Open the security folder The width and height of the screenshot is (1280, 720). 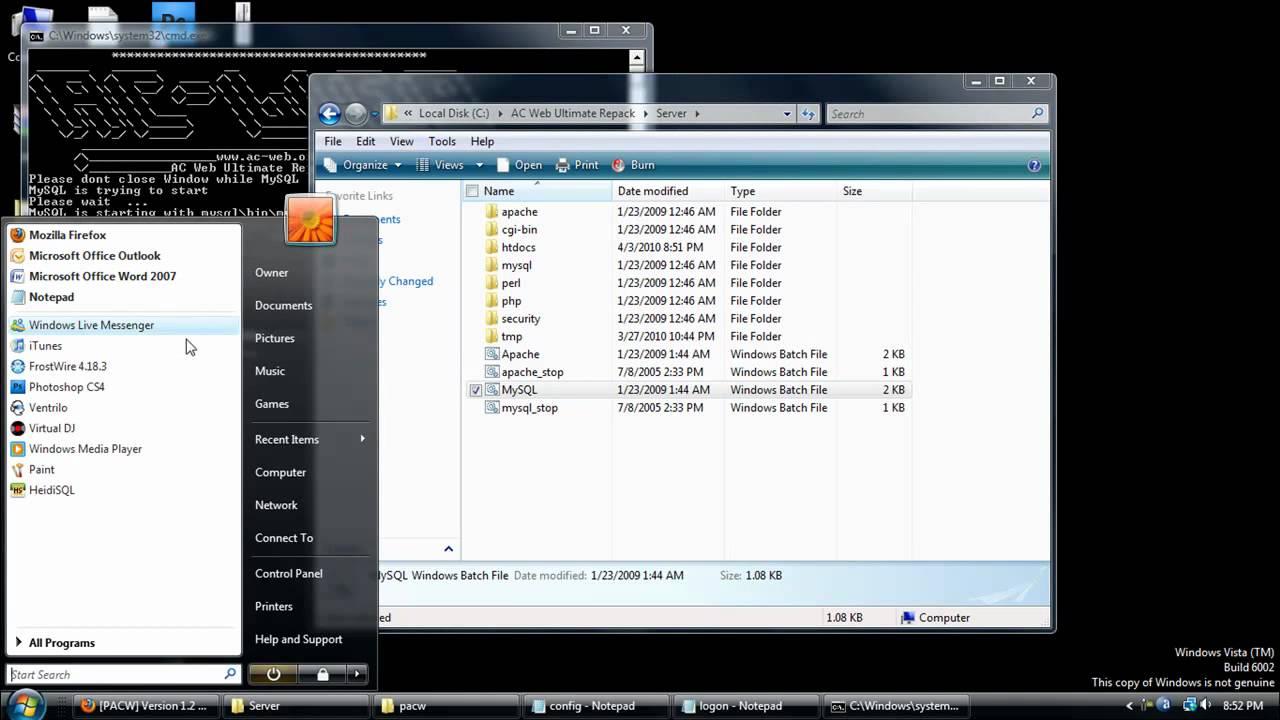pos(520,319)
